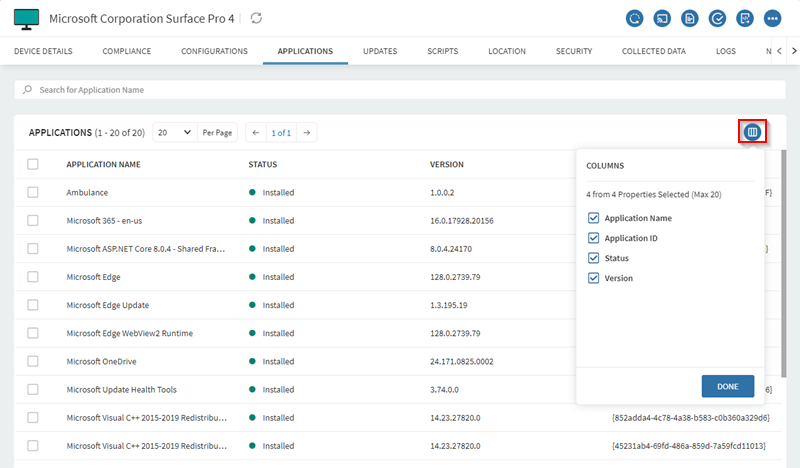The height and width of the screenshot is (468, 800).
Task: Open the three-dots more actions menu
Action: (x=772, y=18)
